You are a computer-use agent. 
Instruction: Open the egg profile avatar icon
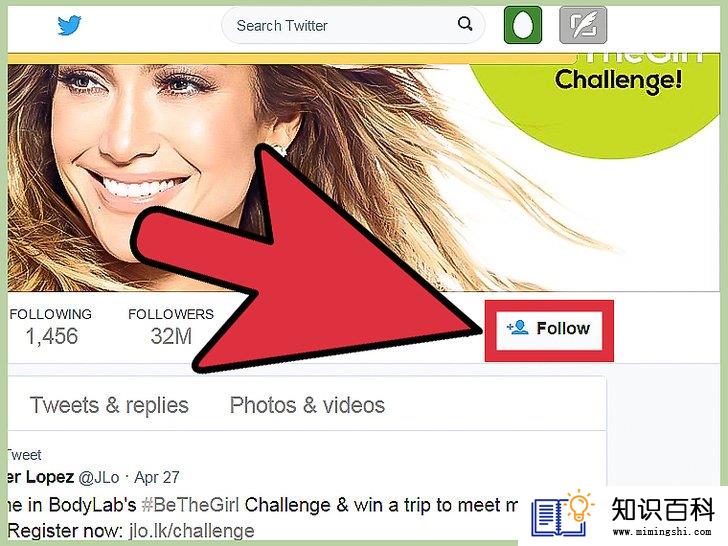tap(523, 25)
